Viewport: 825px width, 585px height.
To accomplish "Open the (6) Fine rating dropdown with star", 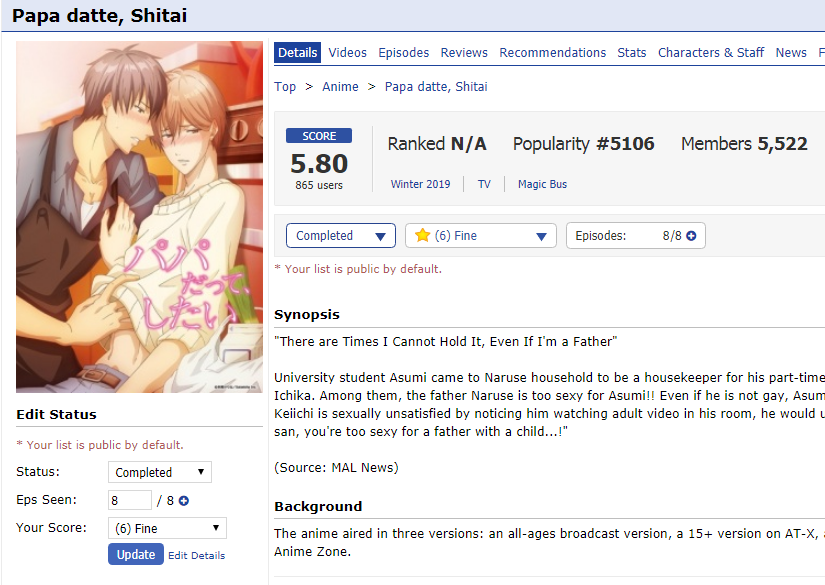I will (480, 236).
